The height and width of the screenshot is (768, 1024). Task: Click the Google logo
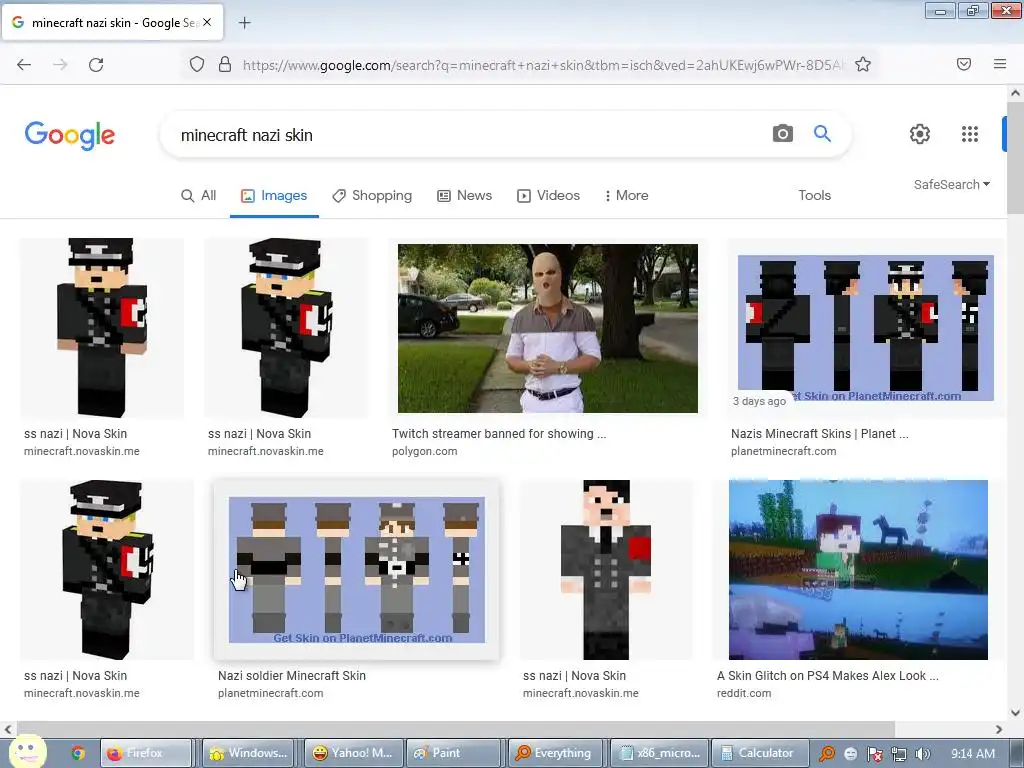(x=70, y=135)
